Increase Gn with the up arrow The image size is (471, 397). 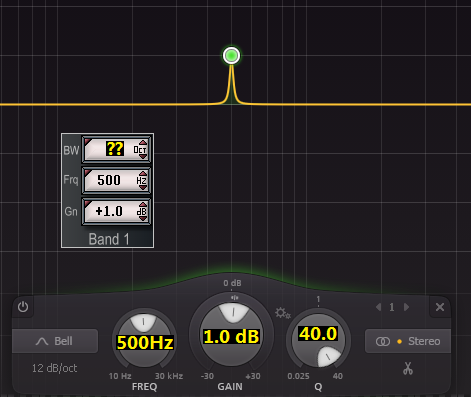tap(143, 204)
